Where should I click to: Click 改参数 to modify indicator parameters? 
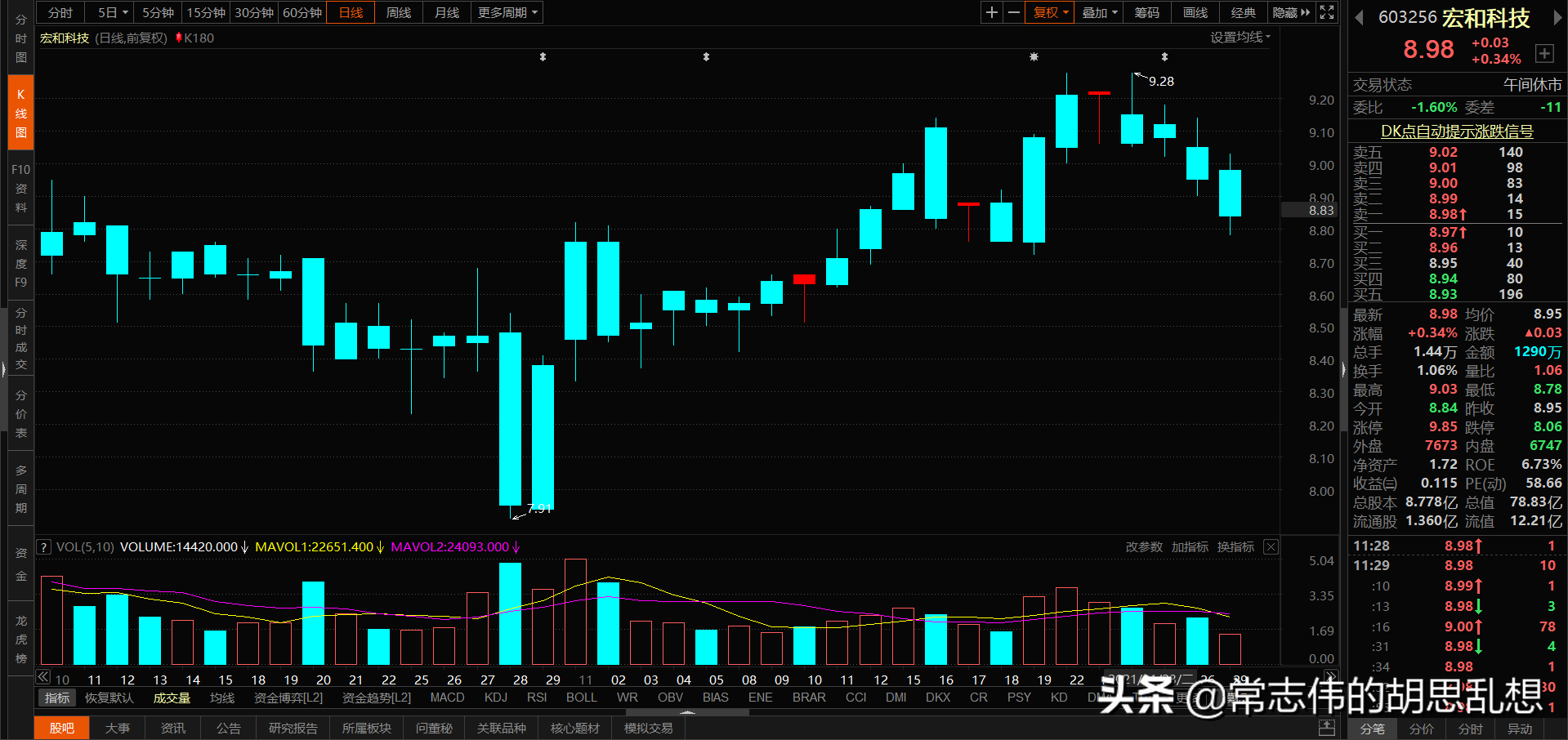click(x=1143, y=546)
